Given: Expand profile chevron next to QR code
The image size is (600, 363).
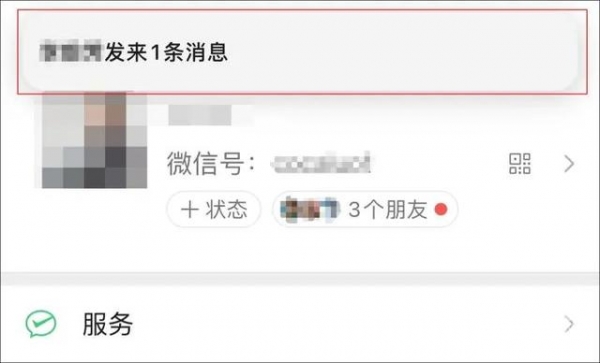Looking at the screenshot, I should point(569,164).
